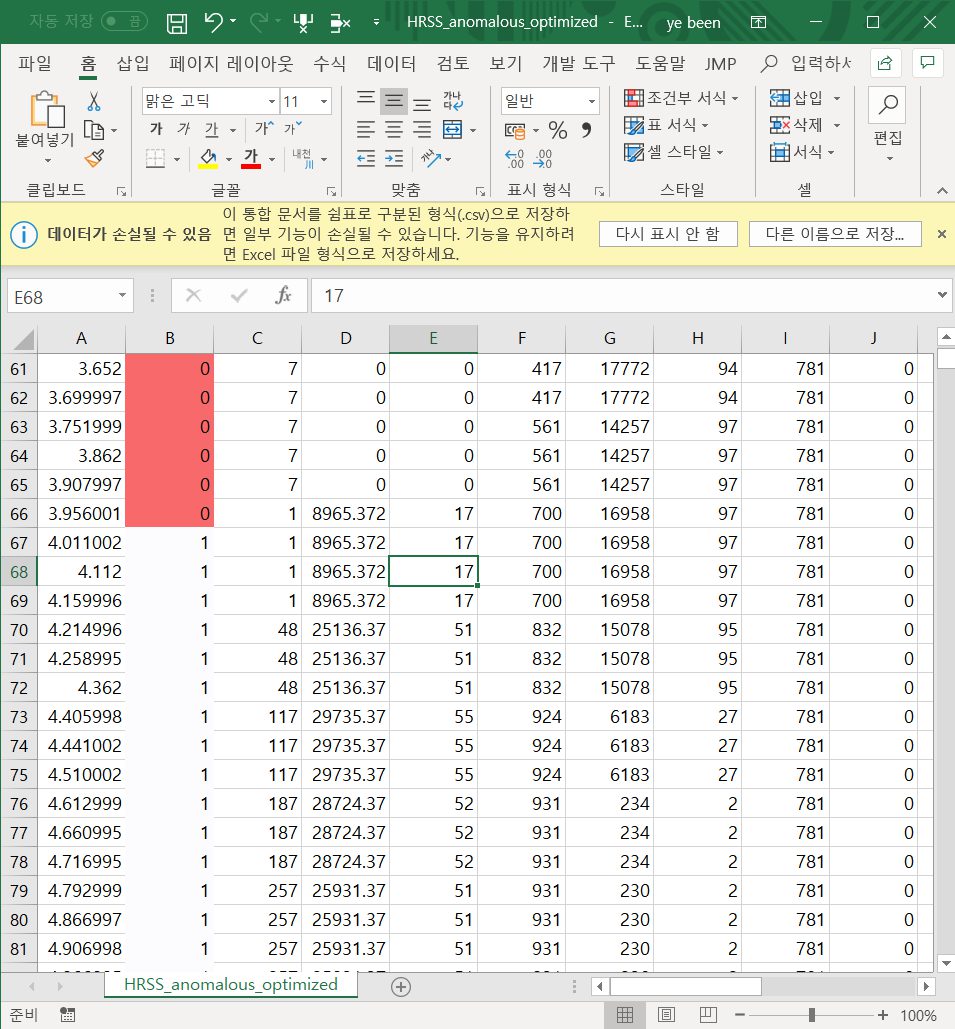The width and height of the screenshot is (955, 1029).
Task: Click the Name Box showing E68
Action: pyautogui.click(x=62, y=297)
